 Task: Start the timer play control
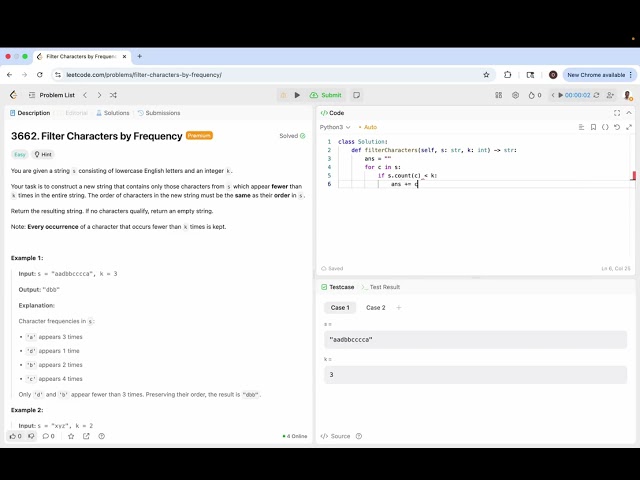pos(560,95)
